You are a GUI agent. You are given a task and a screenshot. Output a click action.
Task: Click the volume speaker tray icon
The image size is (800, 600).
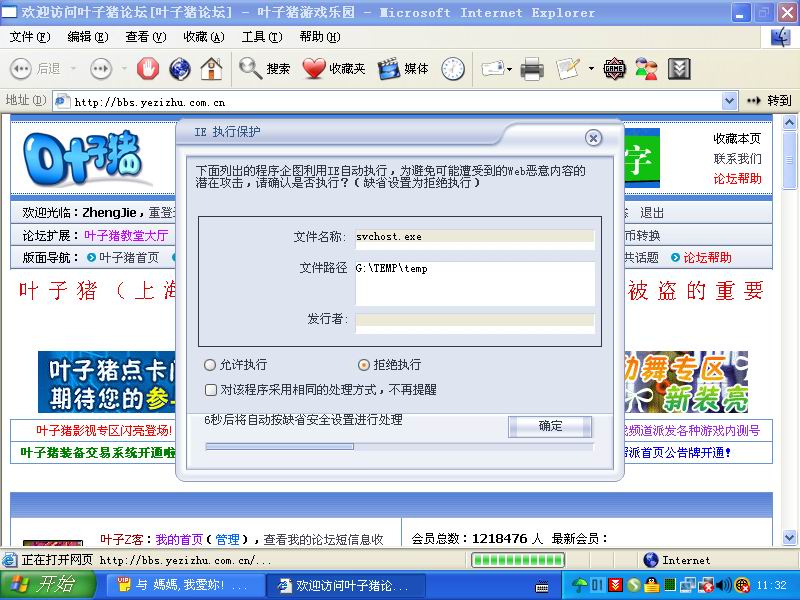click(x=723, y=585)
